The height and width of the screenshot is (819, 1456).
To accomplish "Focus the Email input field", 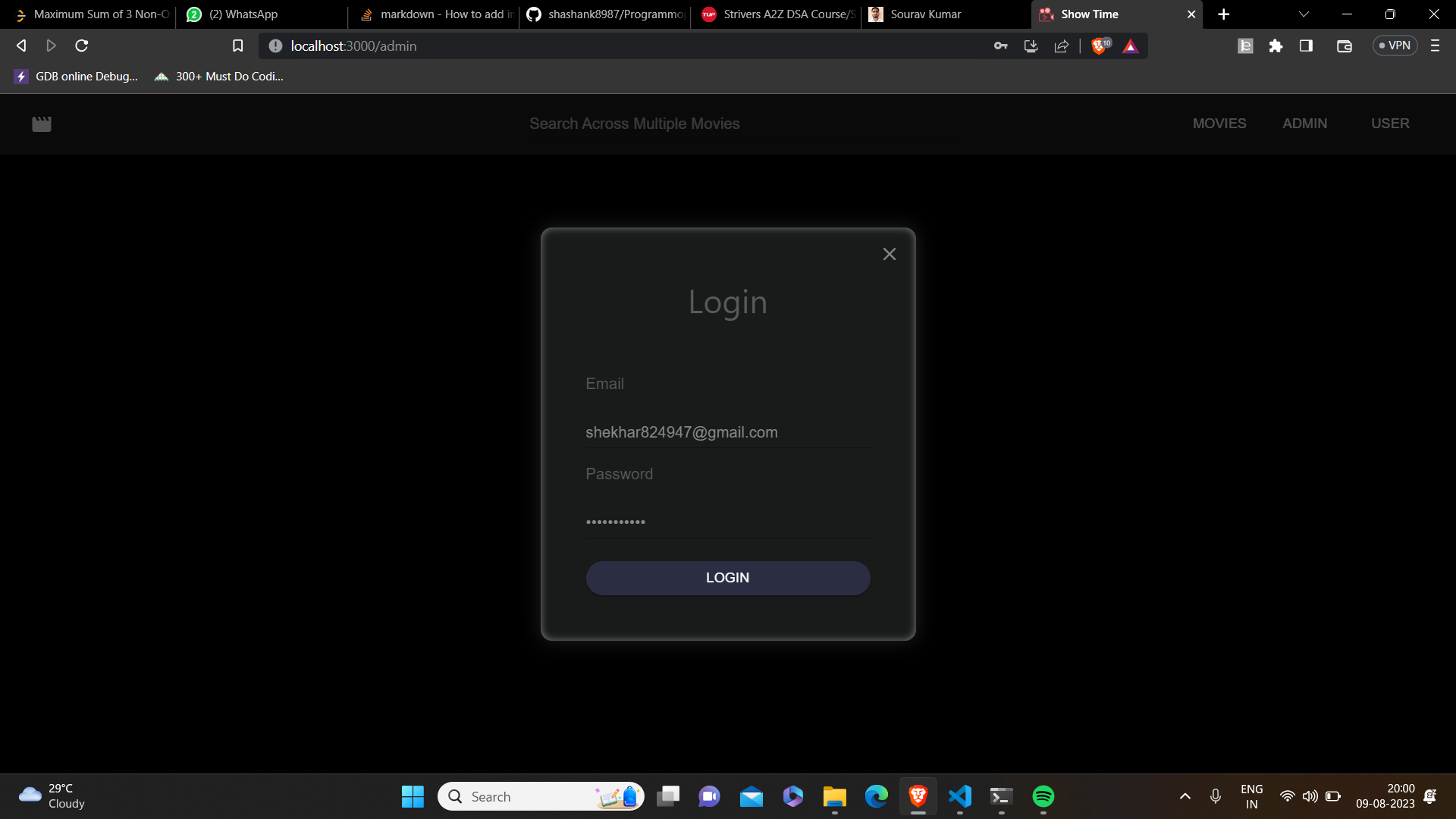I will [x=727, y=432].
